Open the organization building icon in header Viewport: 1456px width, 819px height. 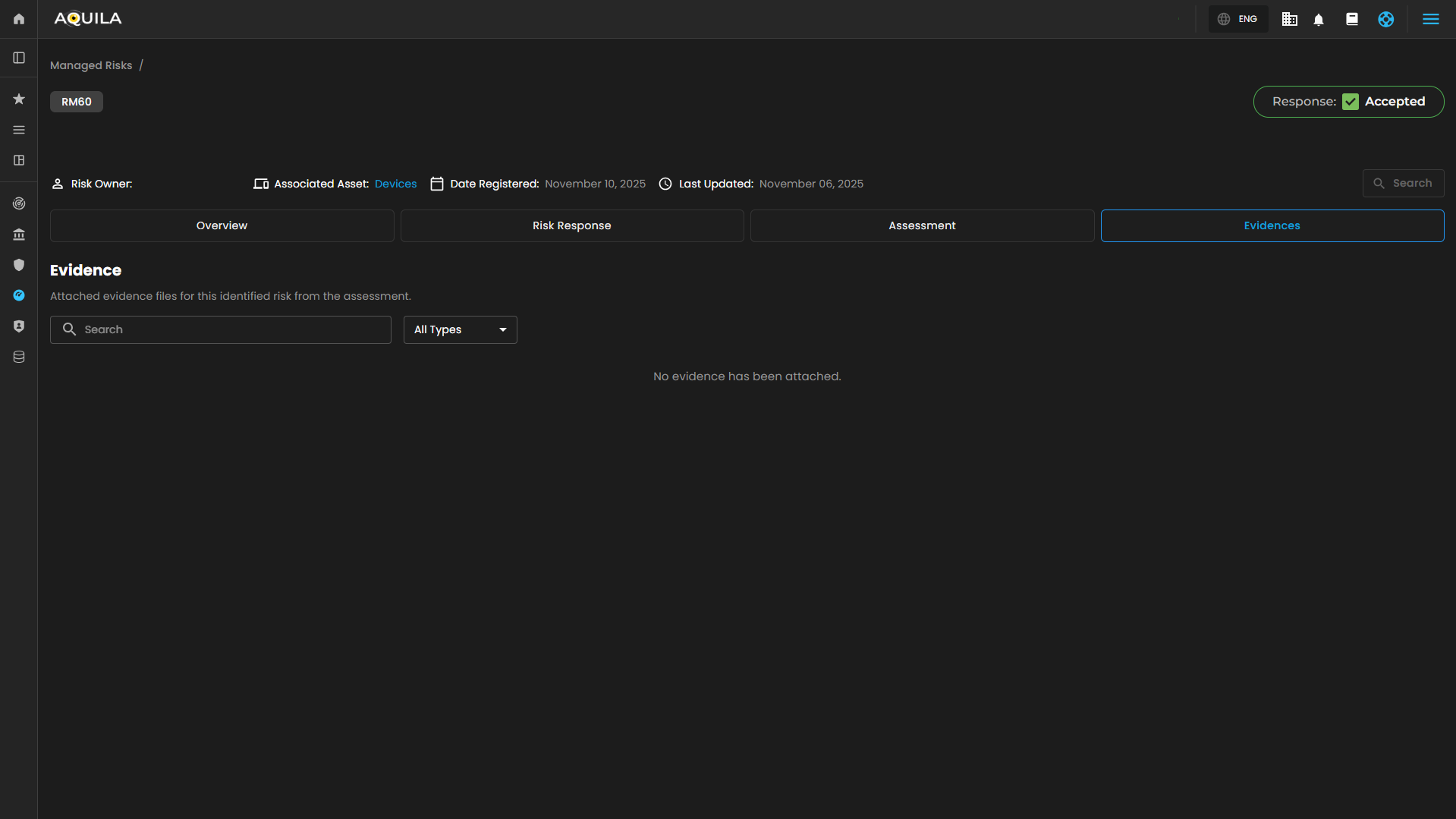1289,20
